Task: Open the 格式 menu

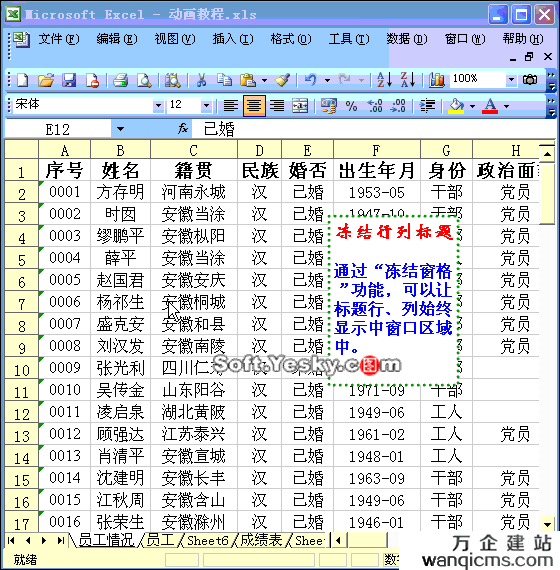Action: [291, 38]
